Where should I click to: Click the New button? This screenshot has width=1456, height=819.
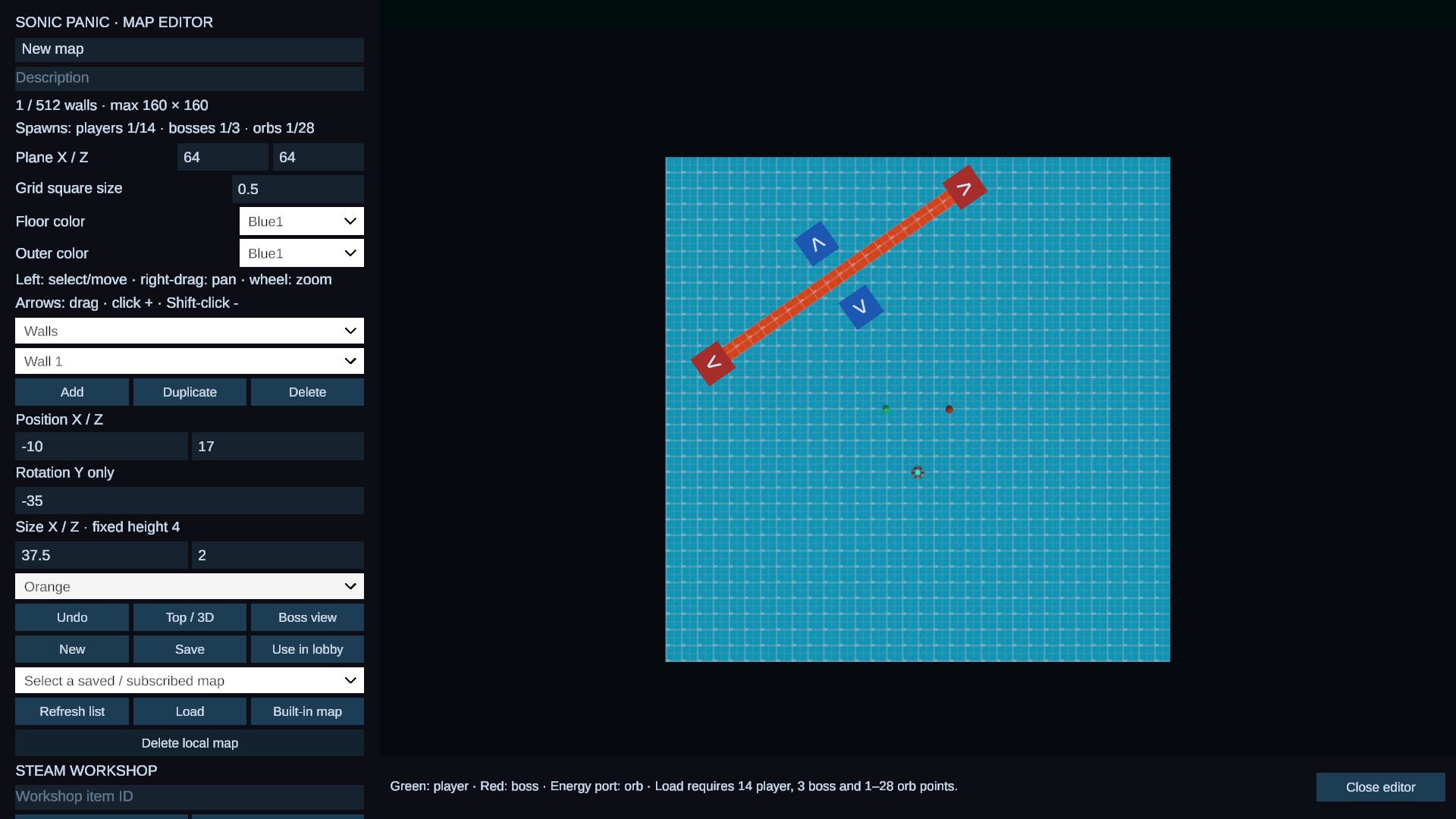pos(72,649)
